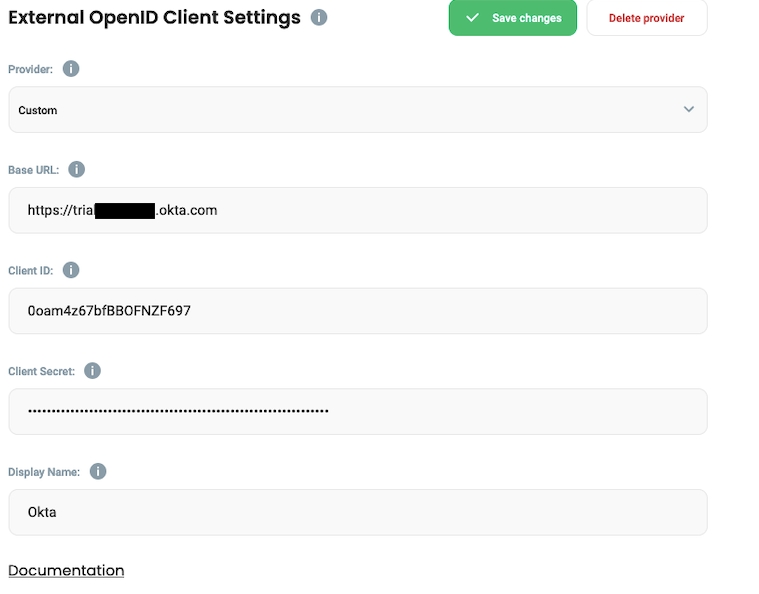Open the Documentation link
The image size is (759, 594).
66,570
